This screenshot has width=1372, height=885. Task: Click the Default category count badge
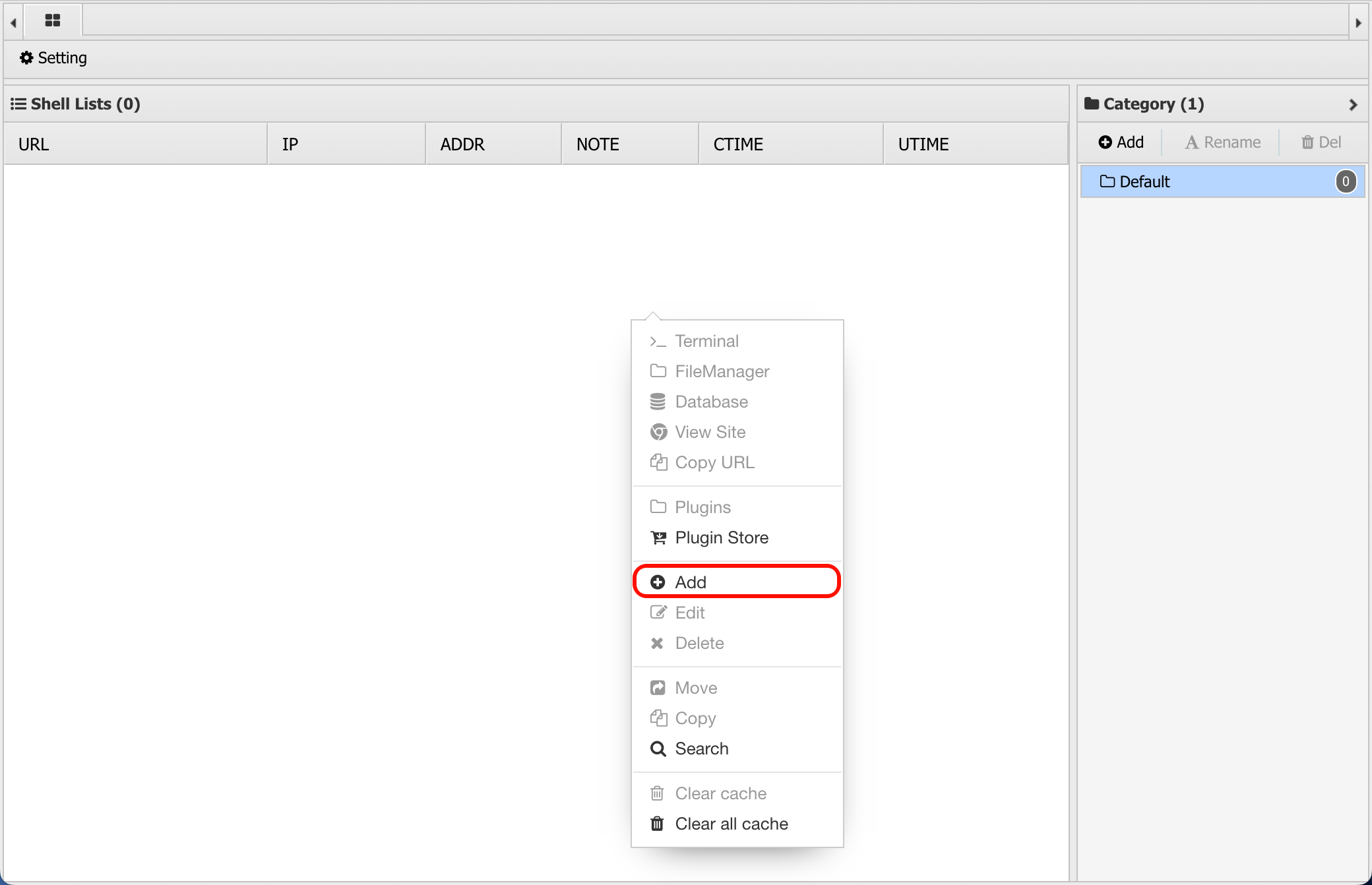(1346, 181)
